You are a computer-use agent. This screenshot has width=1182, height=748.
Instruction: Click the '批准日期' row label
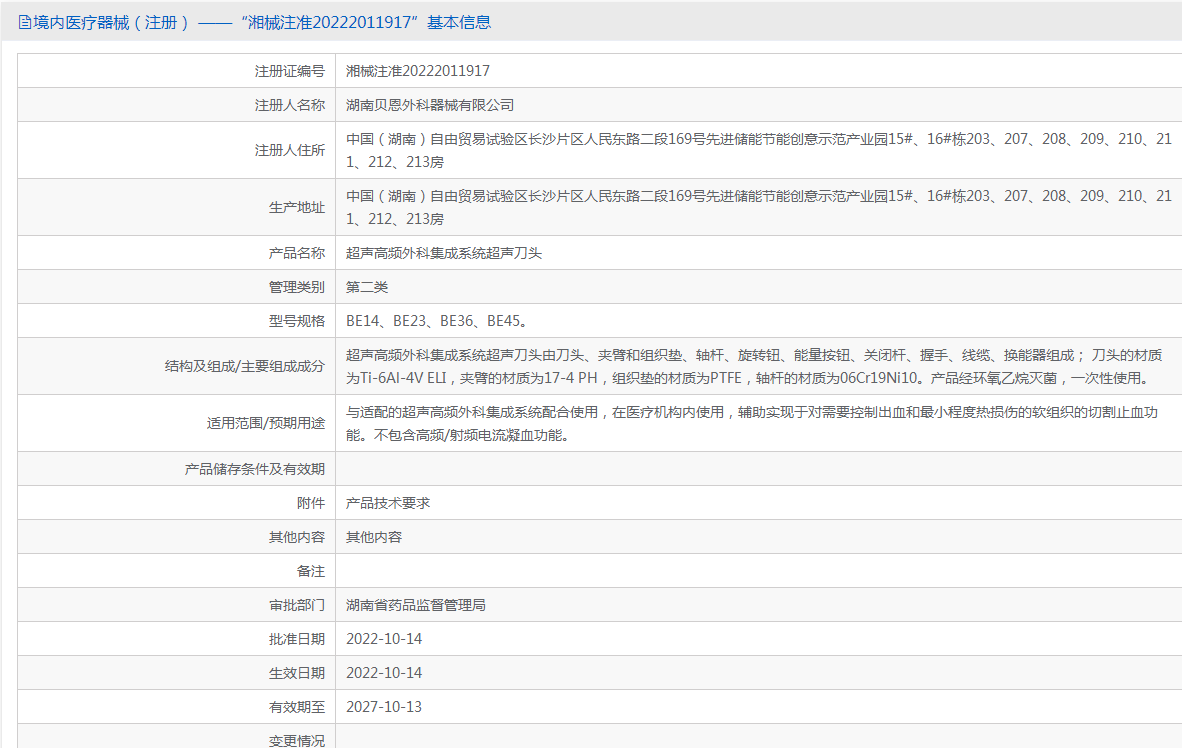coord(297,639)
